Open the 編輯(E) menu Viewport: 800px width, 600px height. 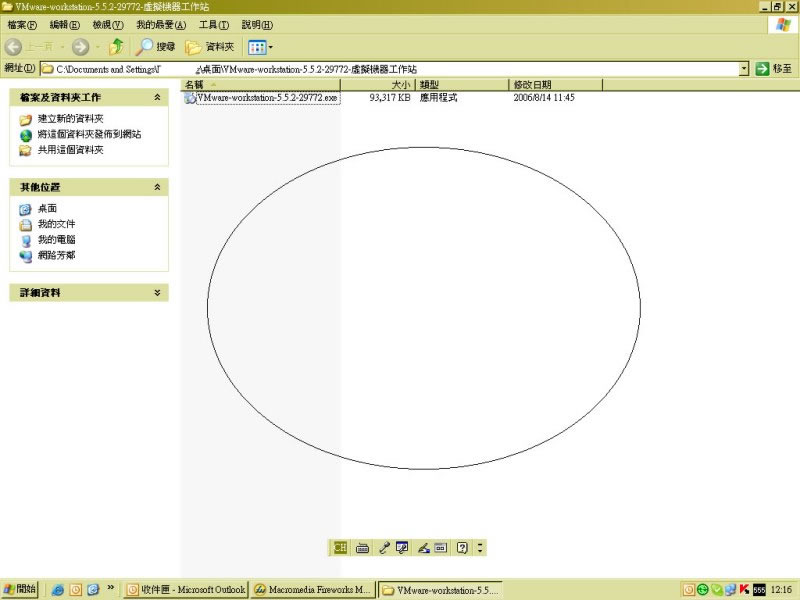[64, 24]
